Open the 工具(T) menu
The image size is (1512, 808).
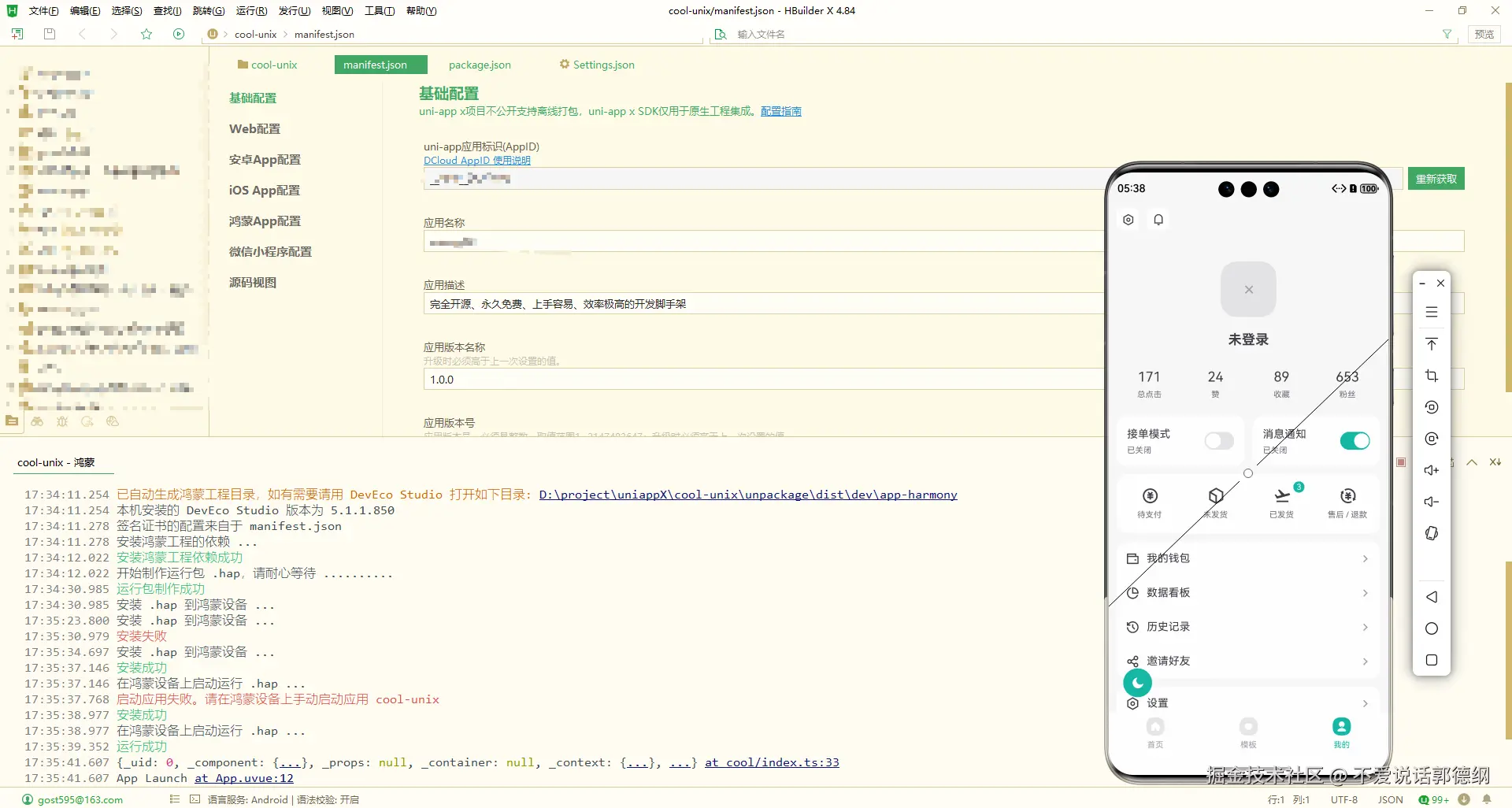click(379, 11)
